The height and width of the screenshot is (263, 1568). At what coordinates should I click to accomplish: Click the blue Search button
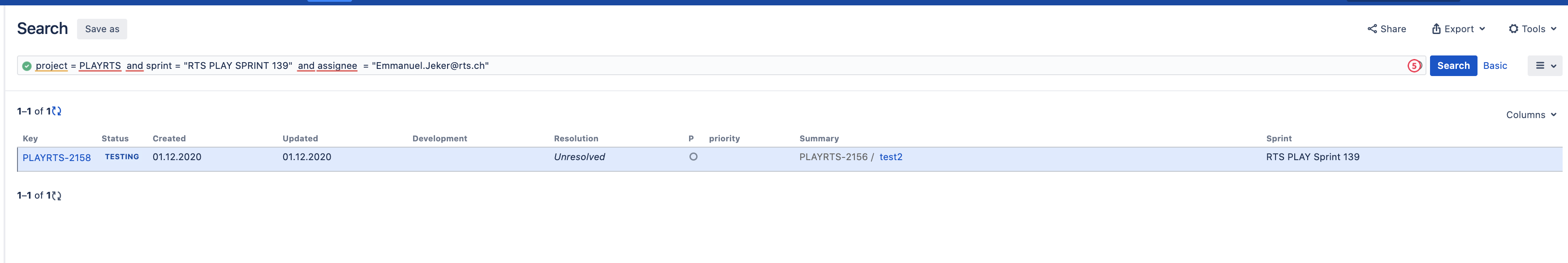click(x=1453, y=66)
